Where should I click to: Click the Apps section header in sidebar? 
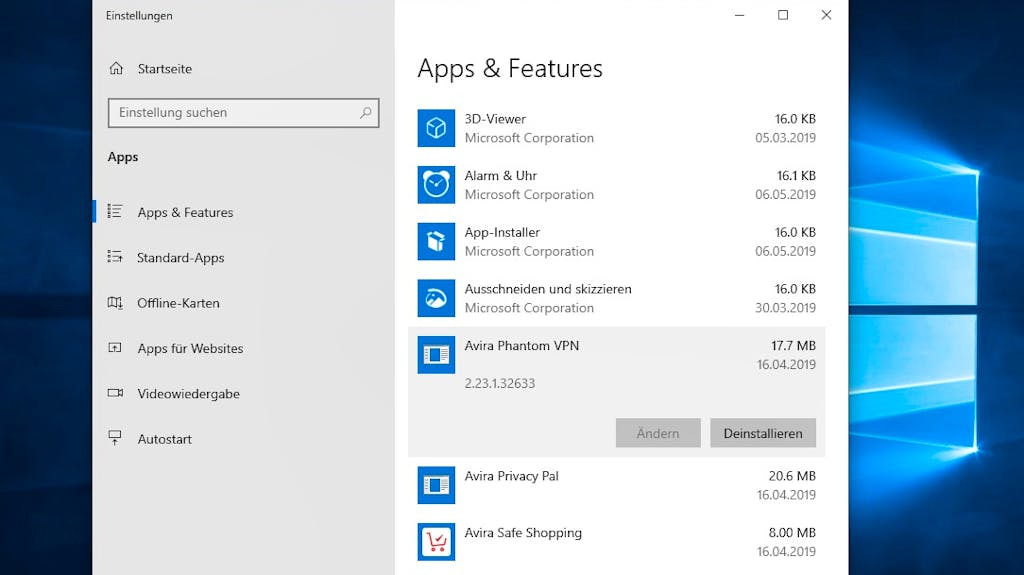(x=123, y=157)
